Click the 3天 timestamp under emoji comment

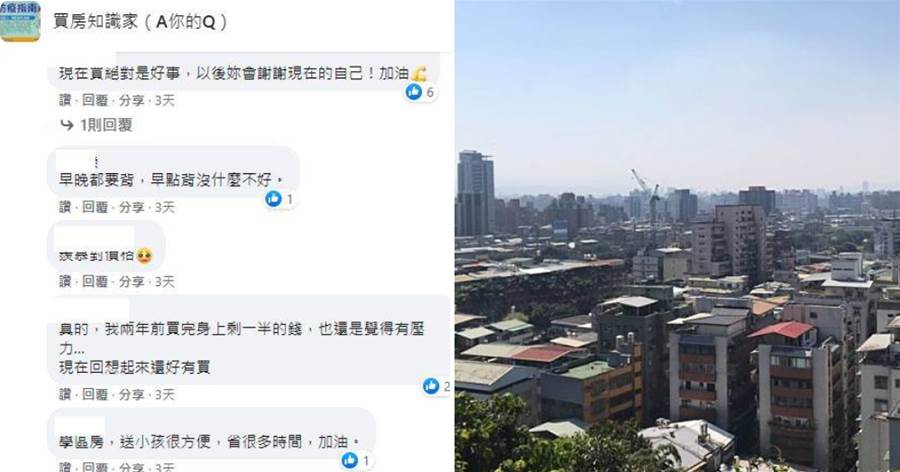coord(164,281)
